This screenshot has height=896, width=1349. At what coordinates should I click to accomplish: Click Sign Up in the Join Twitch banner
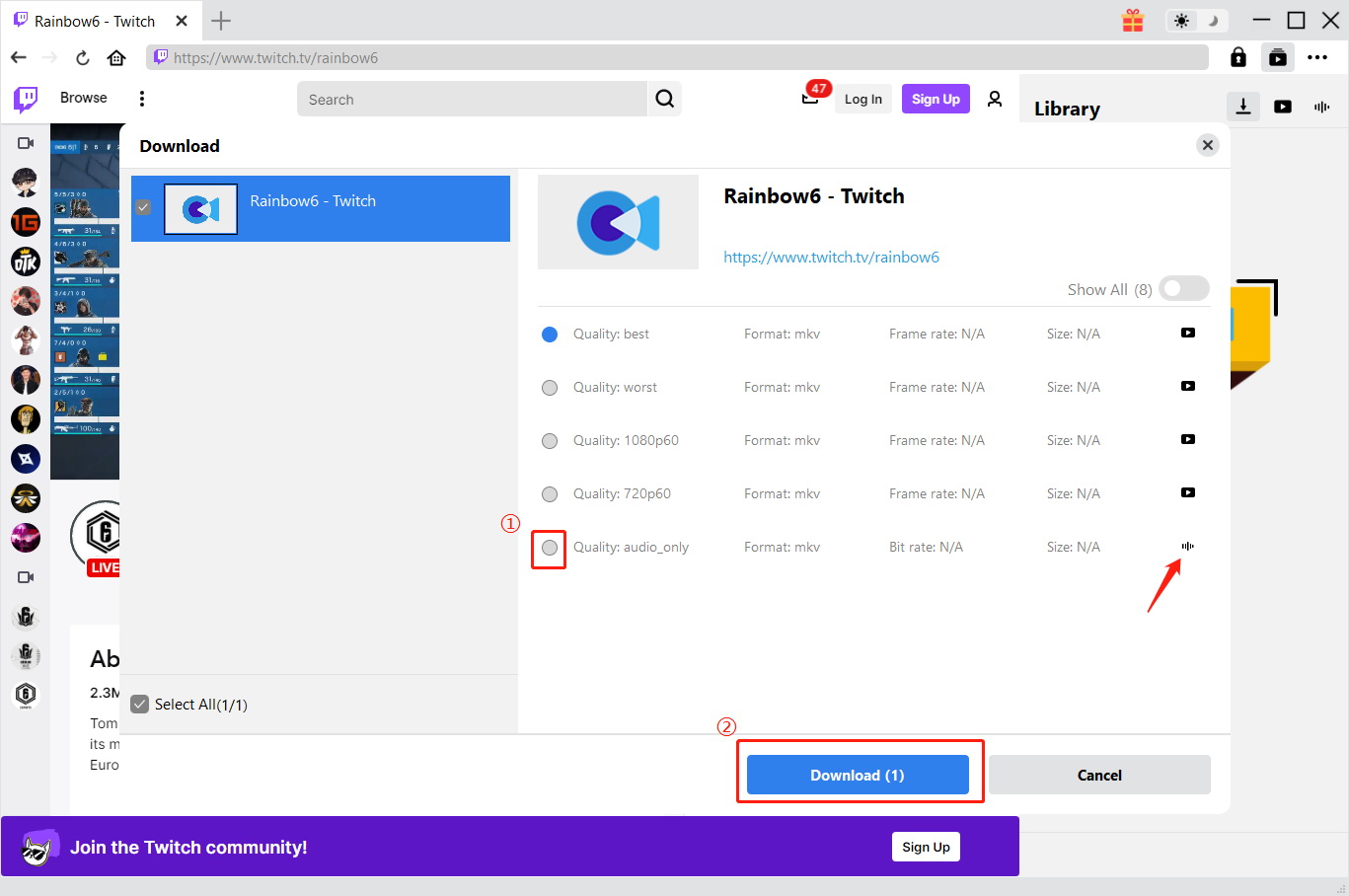point(926,847)
